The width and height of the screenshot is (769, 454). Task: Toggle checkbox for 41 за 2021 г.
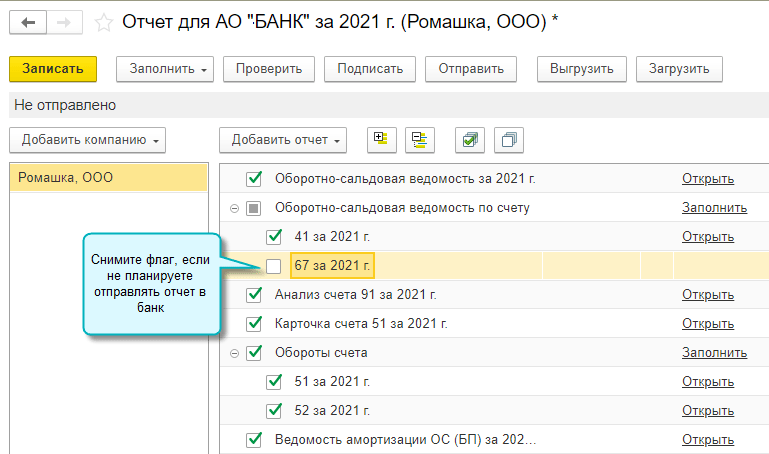[274, 237]
